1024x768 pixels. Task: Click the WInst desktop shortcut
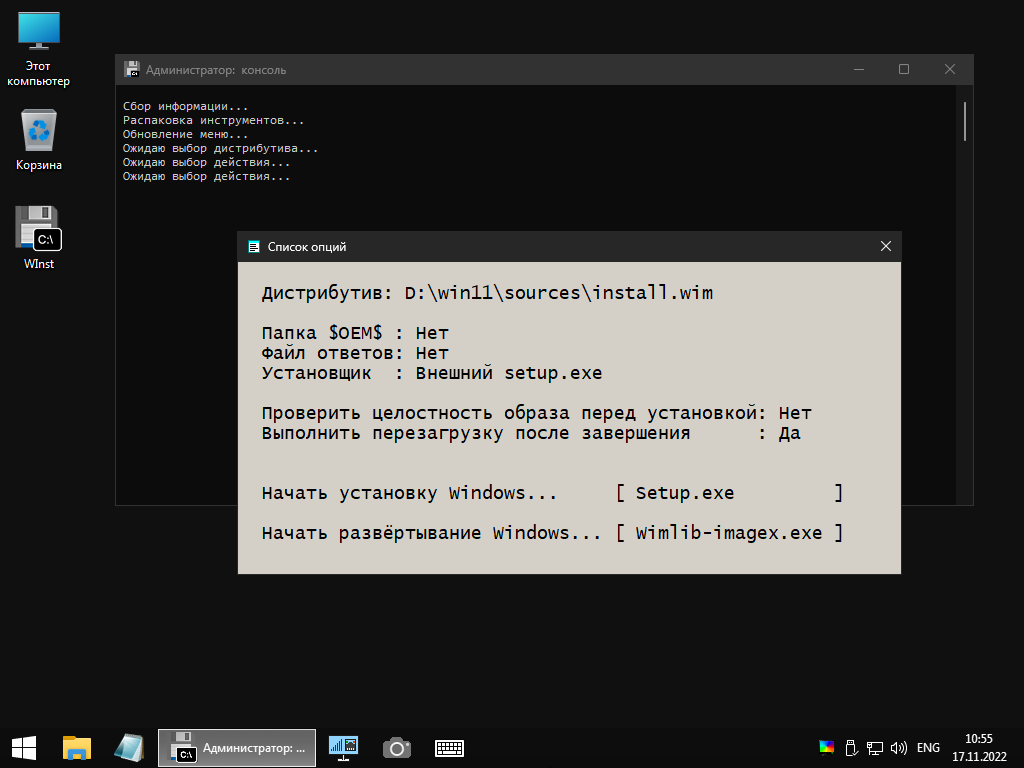(39, 237)
